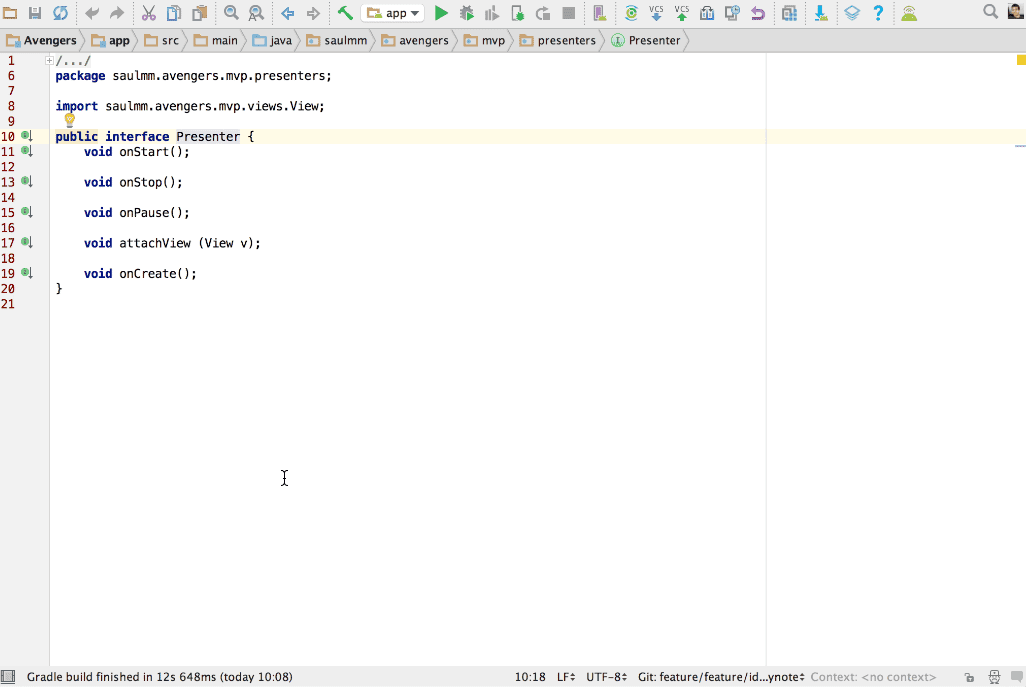The width and height of the screenshot is (1026, 687).
Task: Open the SDK Manager from the toolbar
Action: pos(821,13)
